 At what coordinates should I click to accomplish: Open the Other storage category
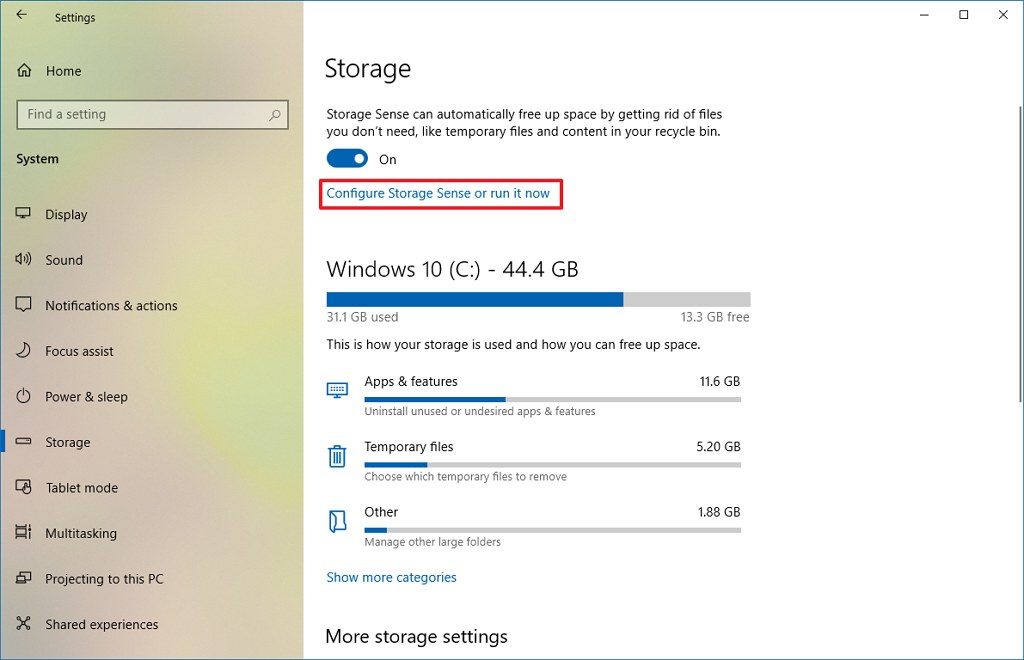click(x=381, y=512)
